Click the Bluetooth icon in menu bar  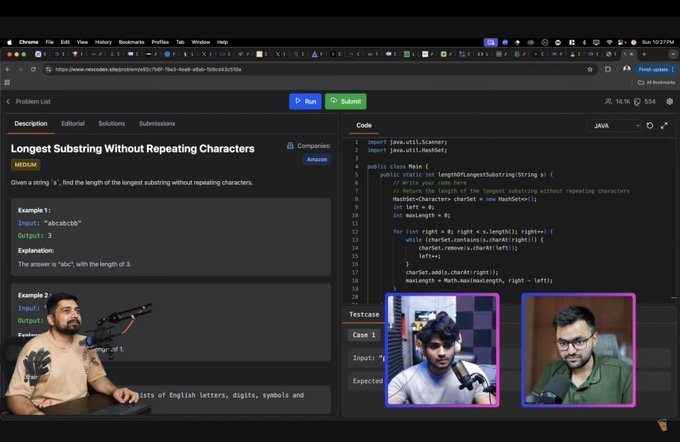click(x=584, y=42)
